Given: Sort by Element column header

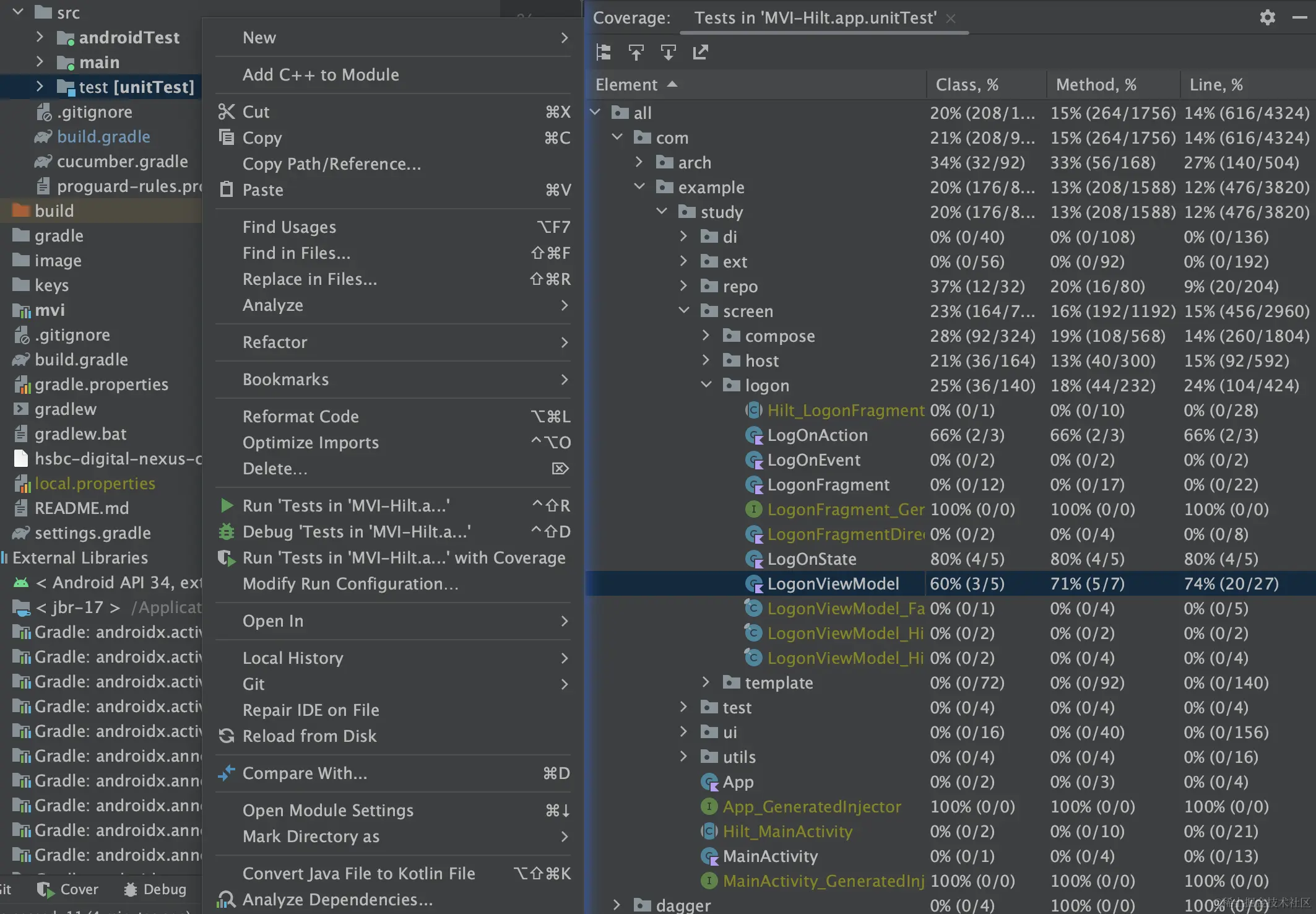Looking at the screenshot, I should coord(755,85).
